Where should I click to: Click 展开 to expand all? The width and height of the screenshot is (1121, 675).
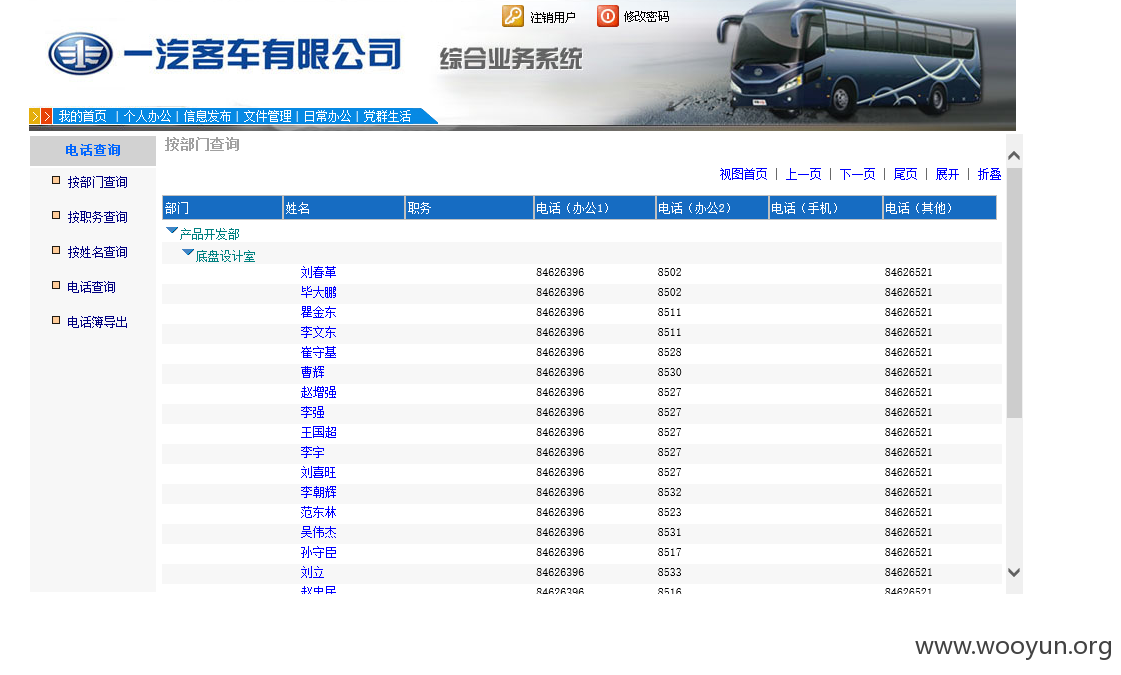pos(947,174)
